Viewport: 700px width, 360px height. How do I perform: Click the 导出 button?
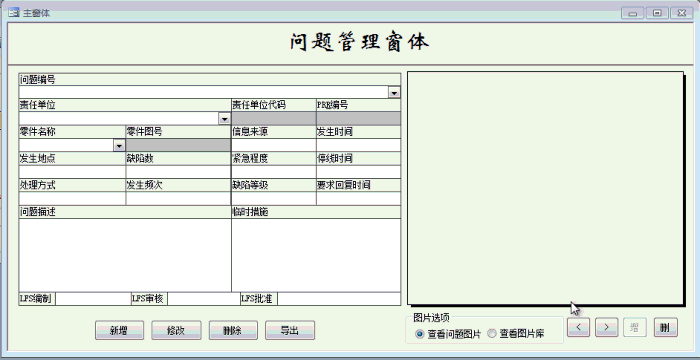point(289,331)
